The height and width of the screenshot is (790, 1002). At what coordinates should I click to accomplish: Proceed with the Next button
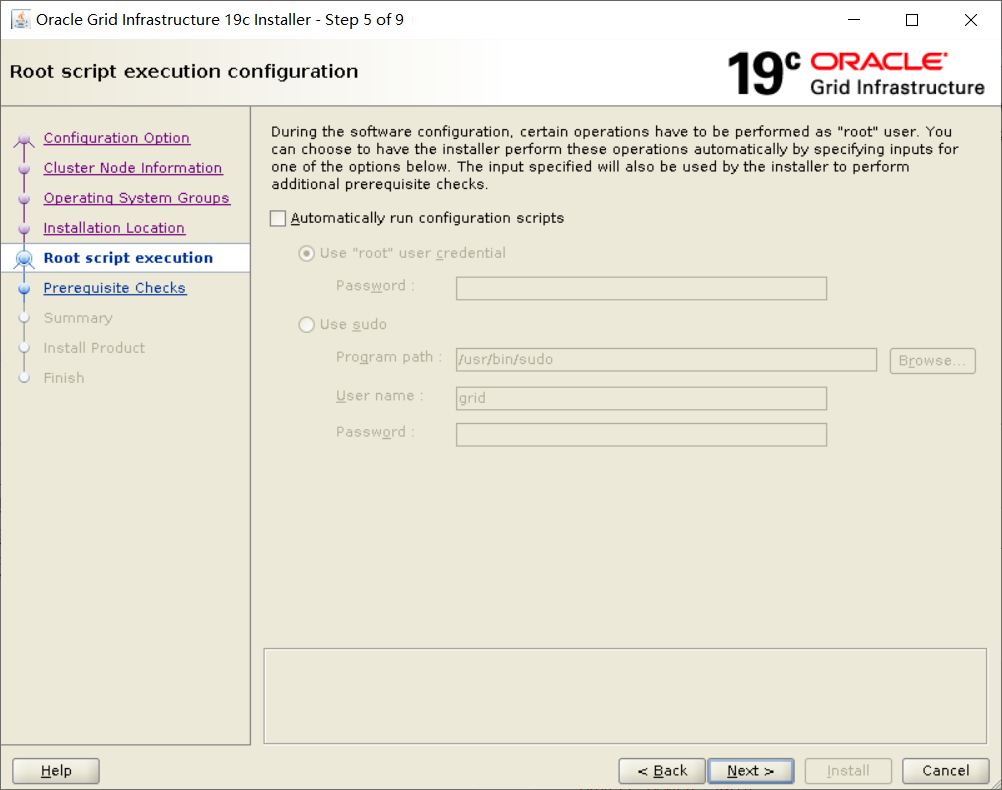pos(751,771)
